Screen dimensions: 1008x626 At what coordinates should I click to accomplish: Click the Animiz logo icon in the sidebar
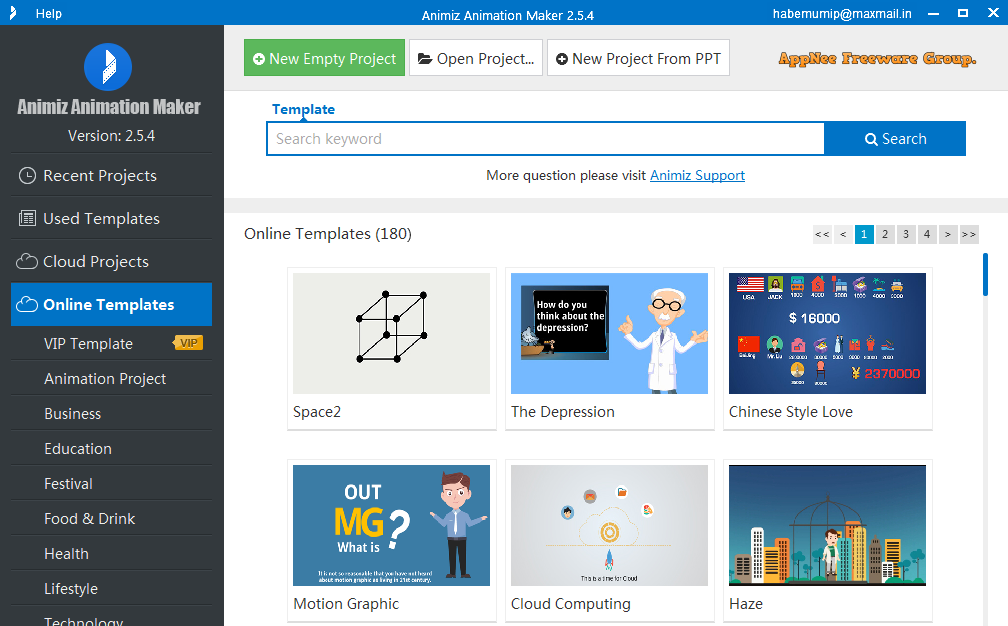point(108,67)
